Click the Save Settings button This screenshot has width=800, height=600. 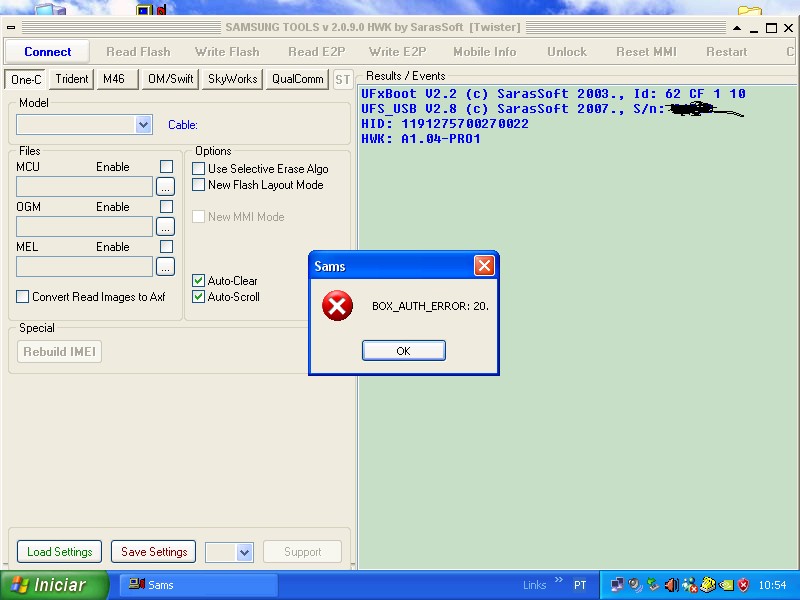pos(154,552)
